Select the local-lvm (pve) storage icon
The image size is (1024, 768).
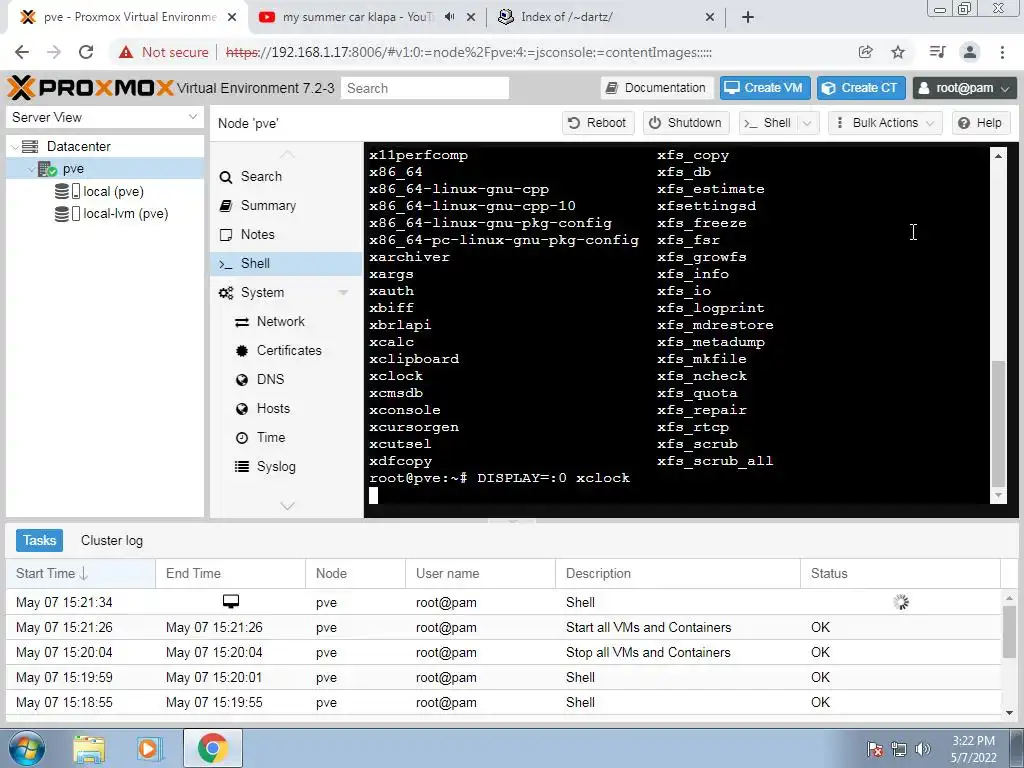pos(67,214)
